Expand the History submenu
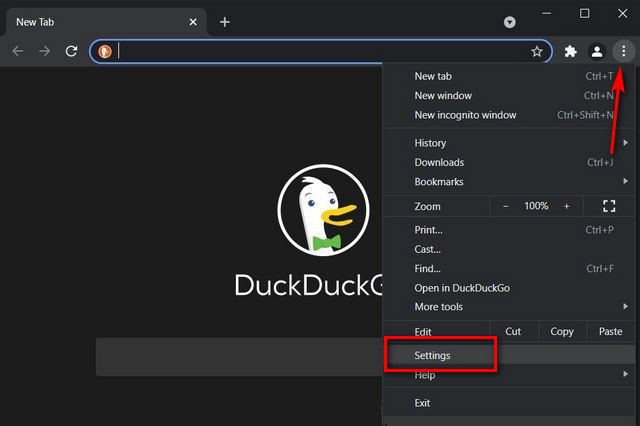640x426 pixels. (x=509, y=143)
